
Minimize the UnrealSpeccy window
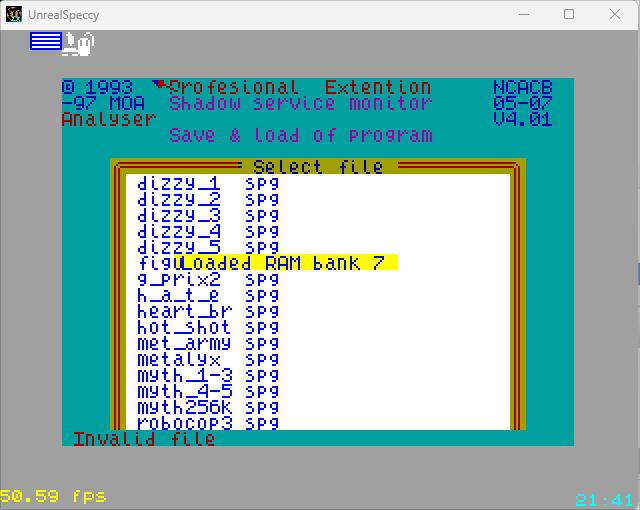(x=524, y=15)
